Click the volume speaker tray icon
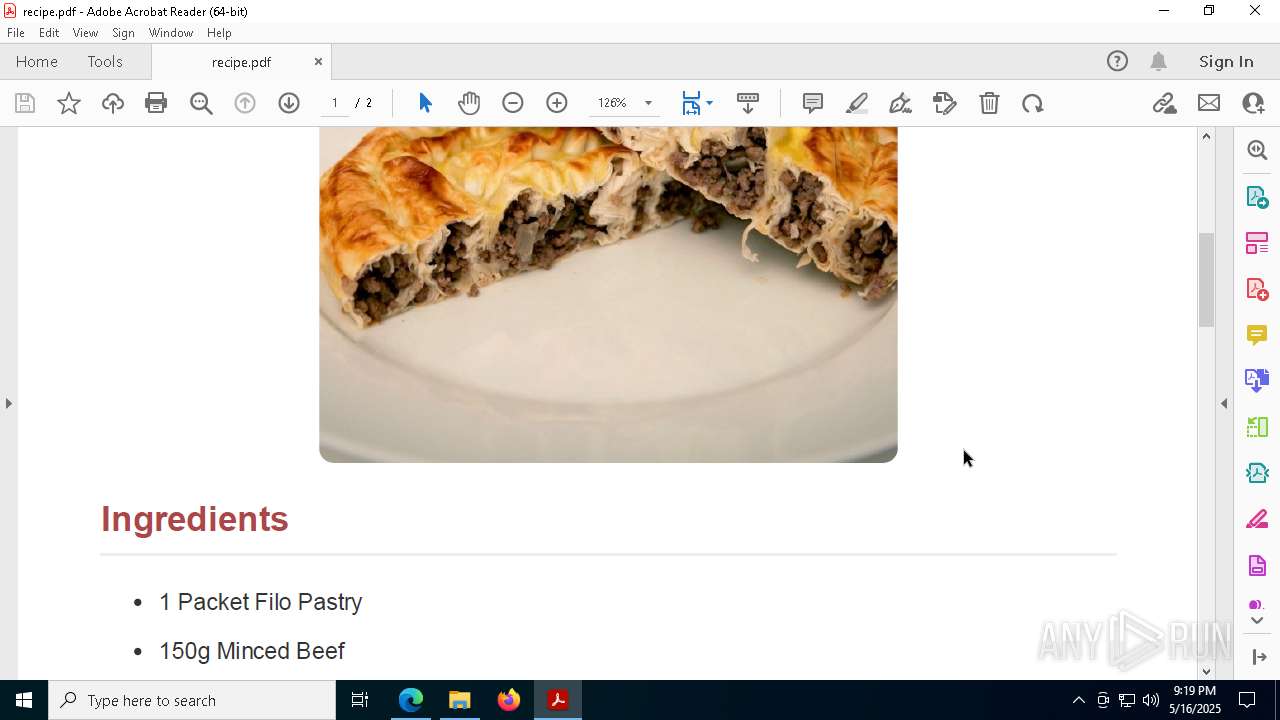The height and width of the screenshot is (720, 1280). click(1151, 700)
